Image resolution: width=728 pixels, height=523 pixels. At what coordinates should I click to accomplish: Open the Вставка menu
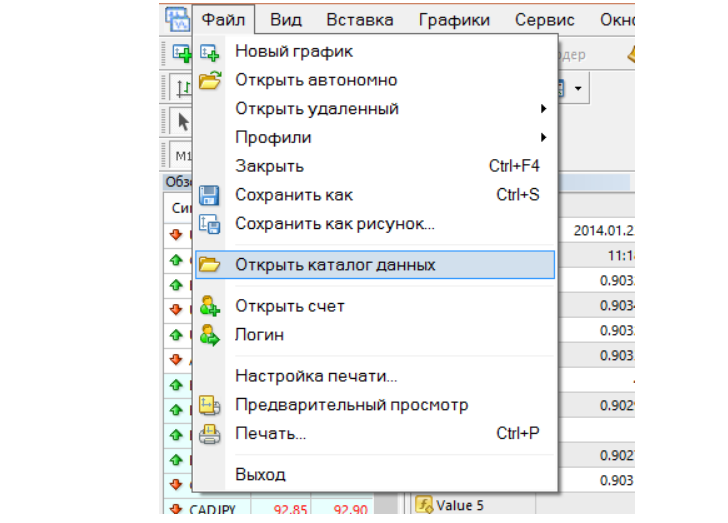click(360, 20)
